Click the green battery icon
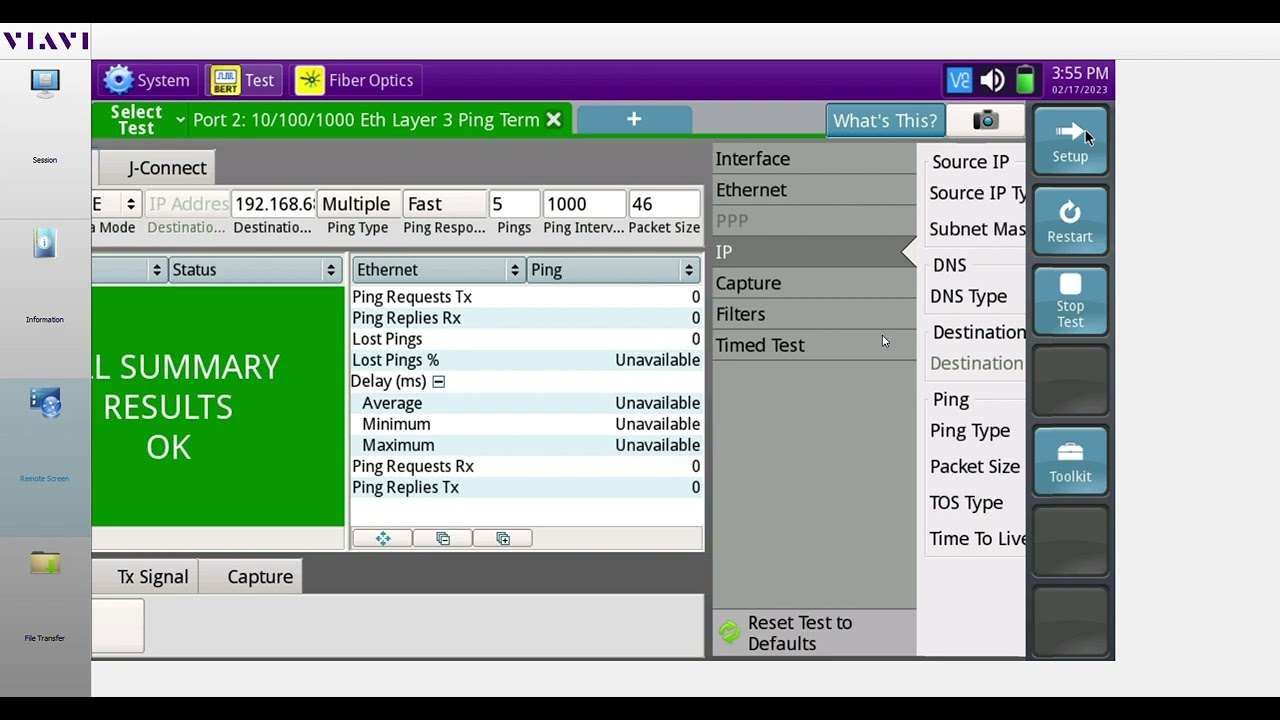 [x=1025, y=80]
